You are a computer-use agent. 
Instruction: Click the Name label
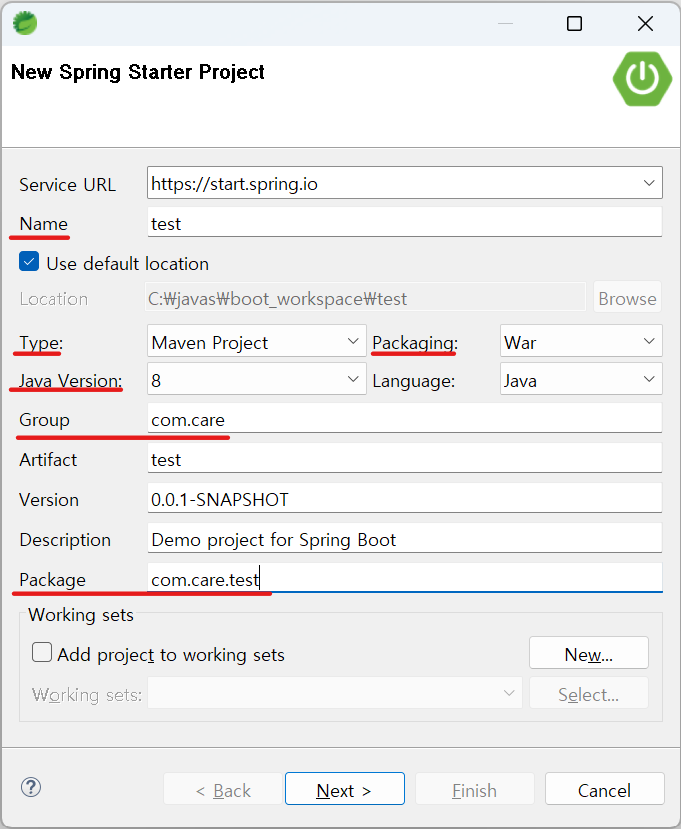tap(43, 224)
